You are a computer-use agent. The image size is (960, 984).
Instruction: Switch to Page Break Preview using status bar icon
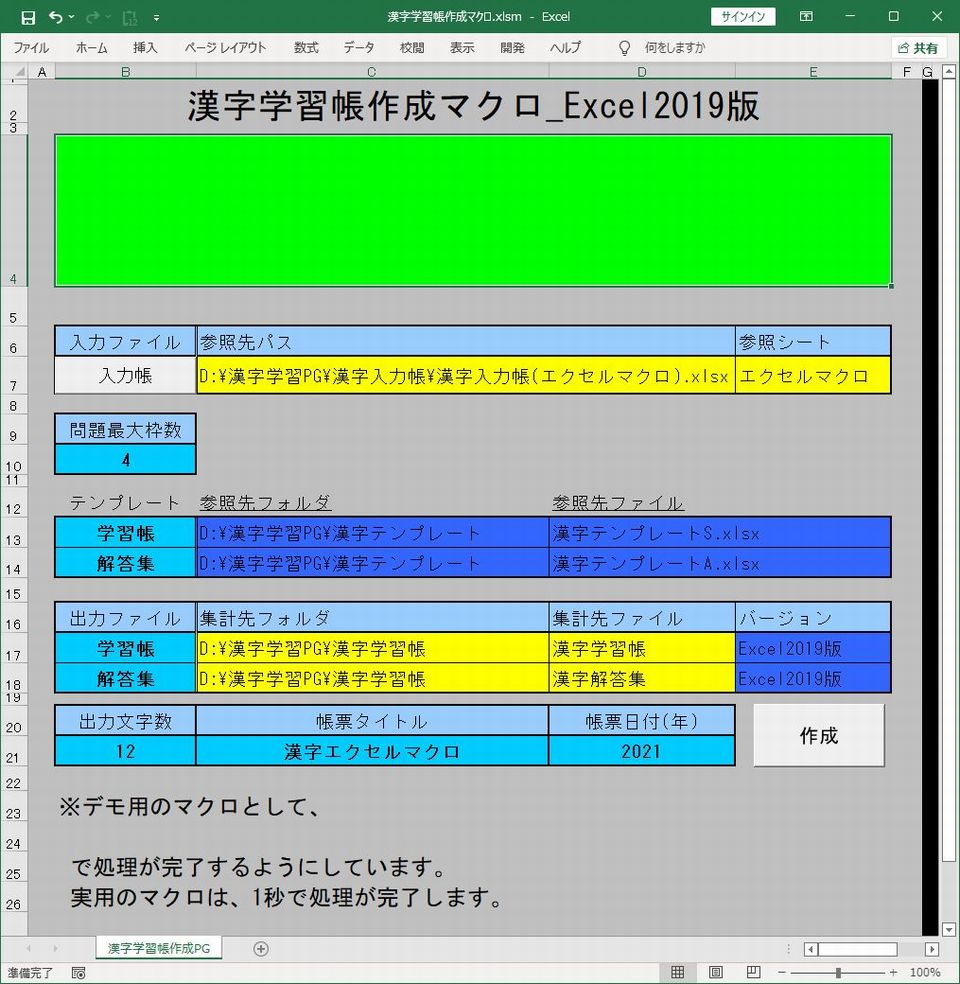pos(751,971)
